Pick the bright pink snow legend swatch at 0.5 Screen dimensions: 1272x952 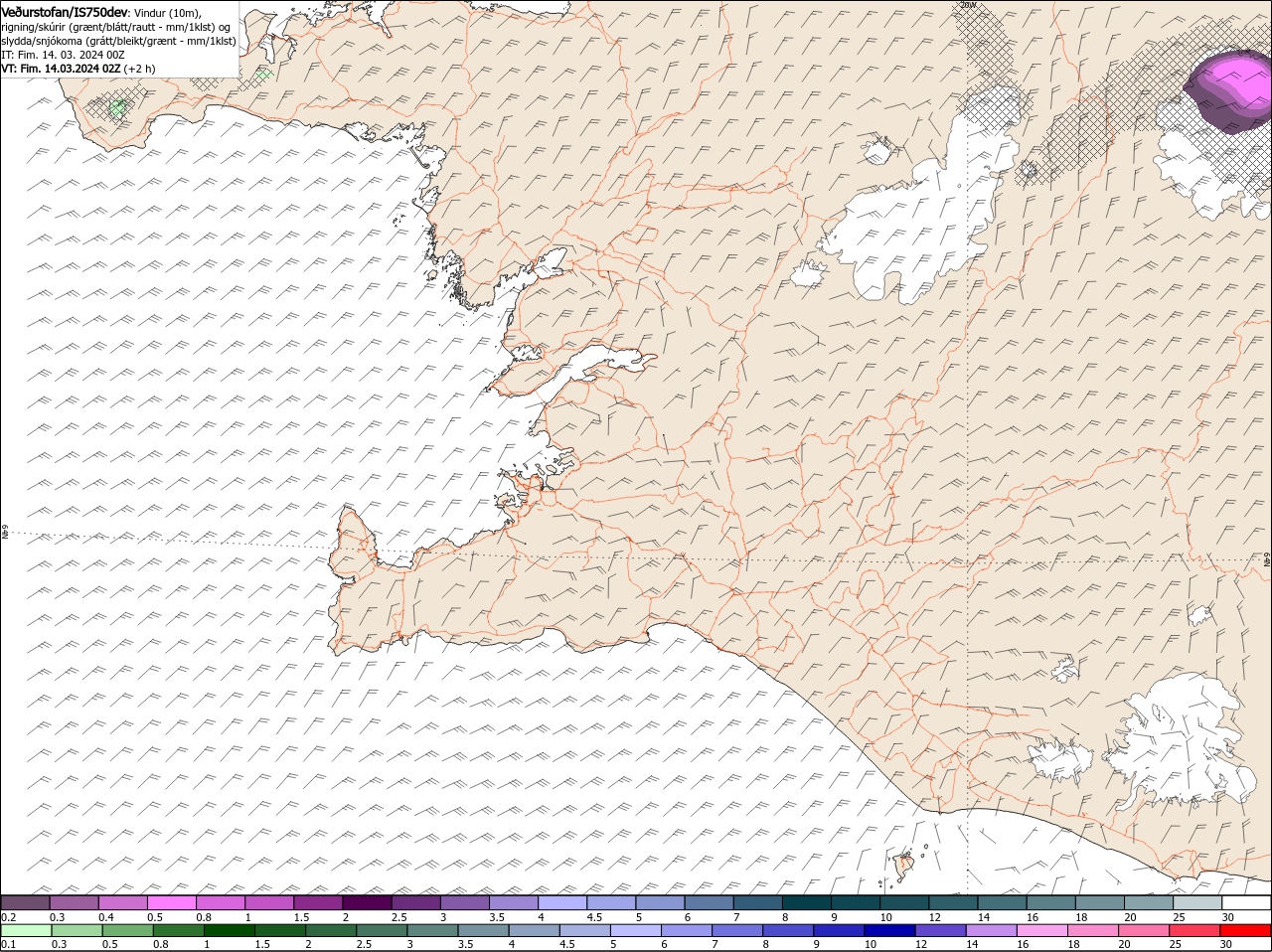(x=172, y=902)
